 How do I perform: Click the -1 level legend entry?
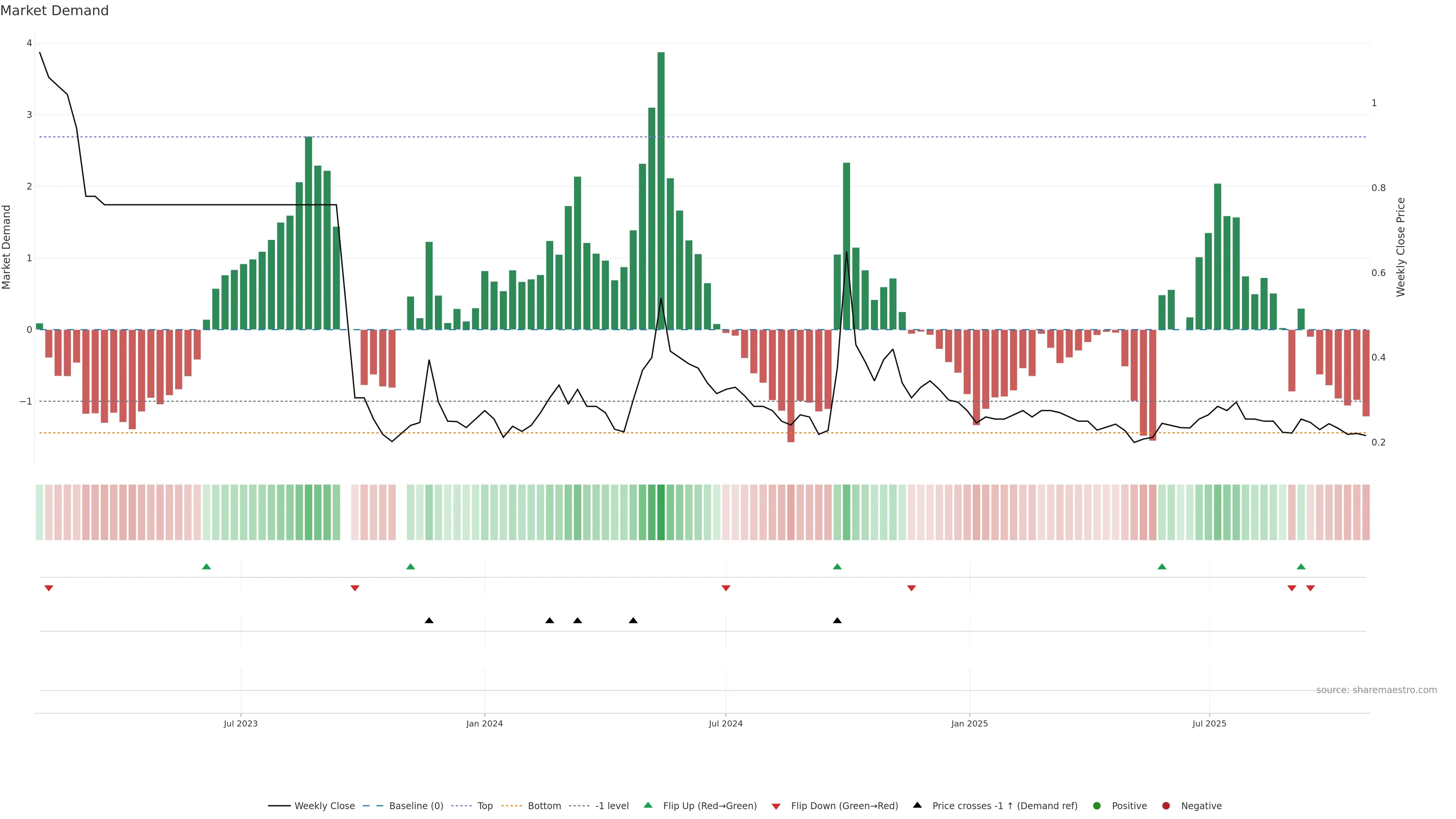612,806
